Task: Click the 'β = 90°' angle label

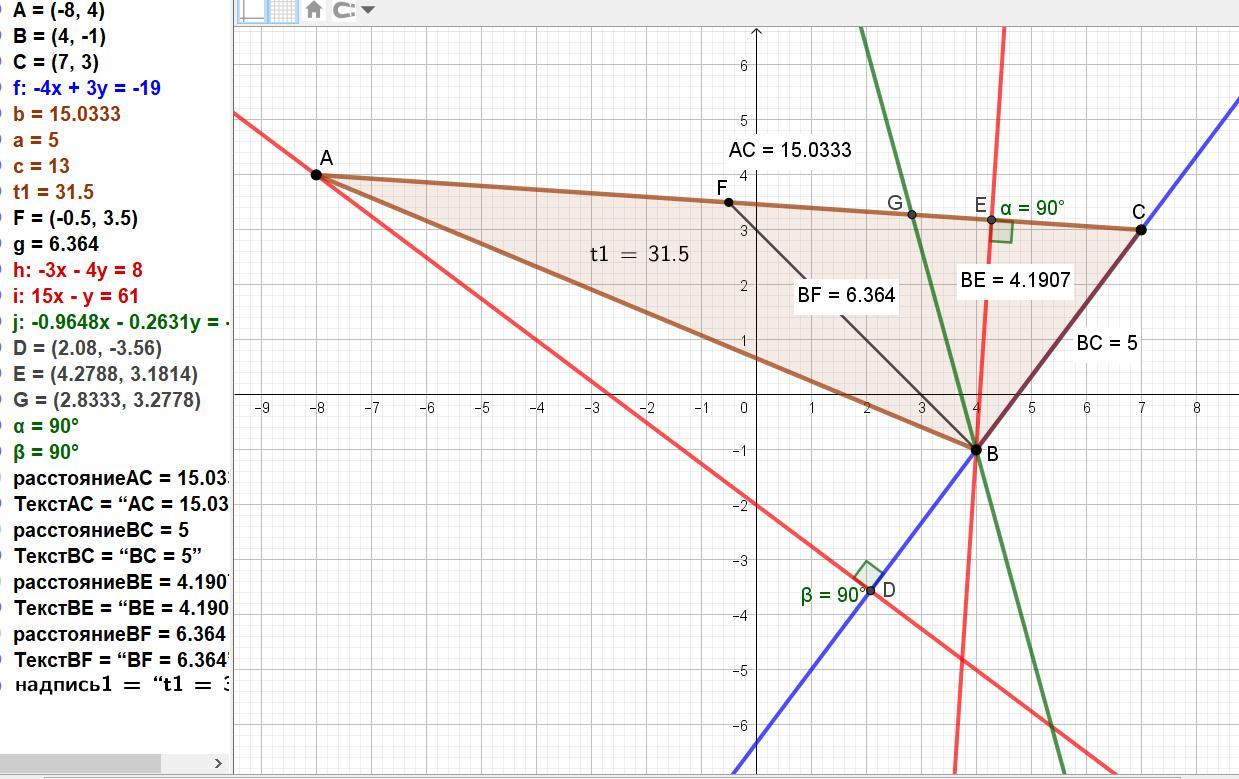Action: coord(833,595)
